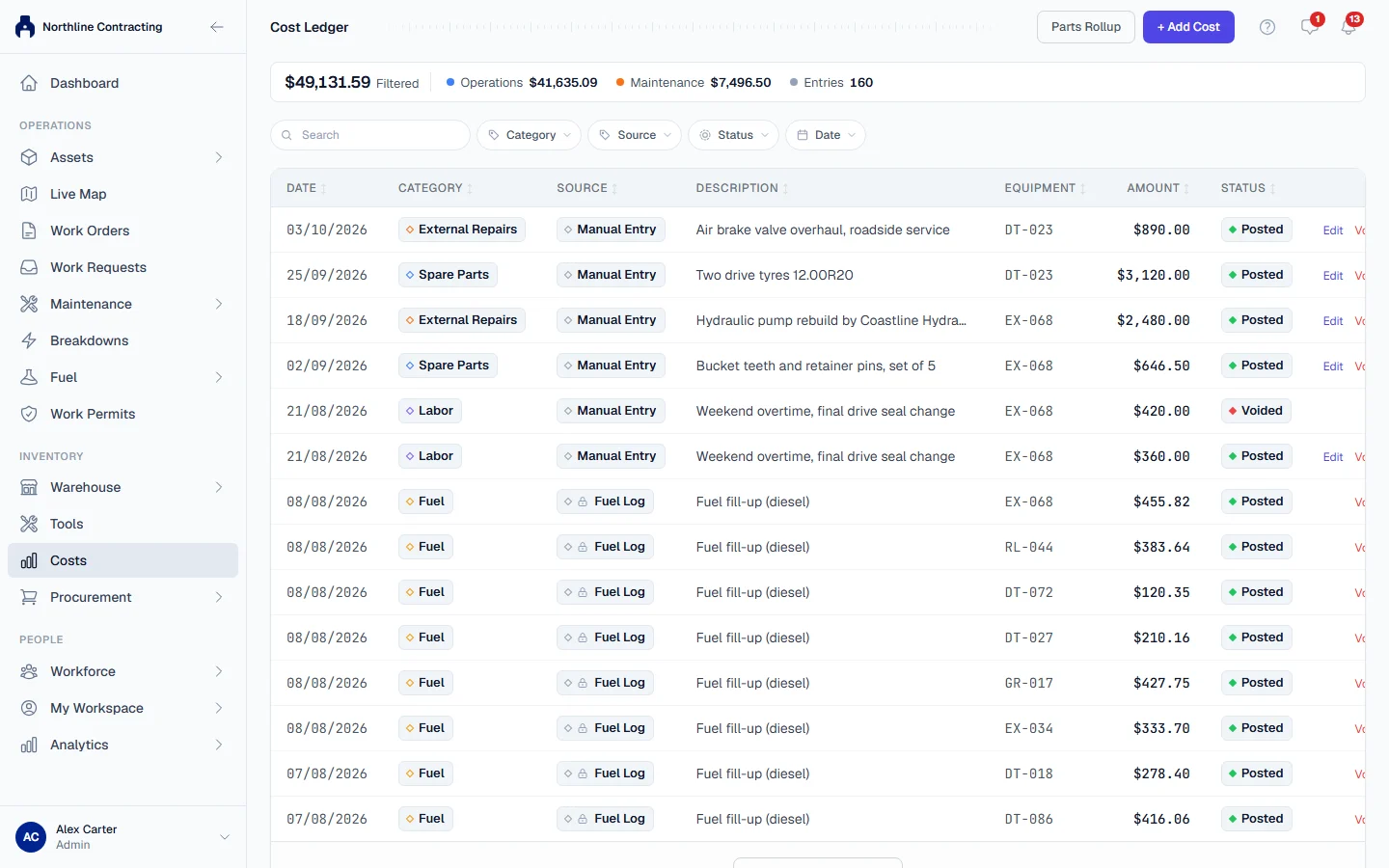Click the Search input field
This screenshot has width=1389, height=868.
[x=370, y=135]
